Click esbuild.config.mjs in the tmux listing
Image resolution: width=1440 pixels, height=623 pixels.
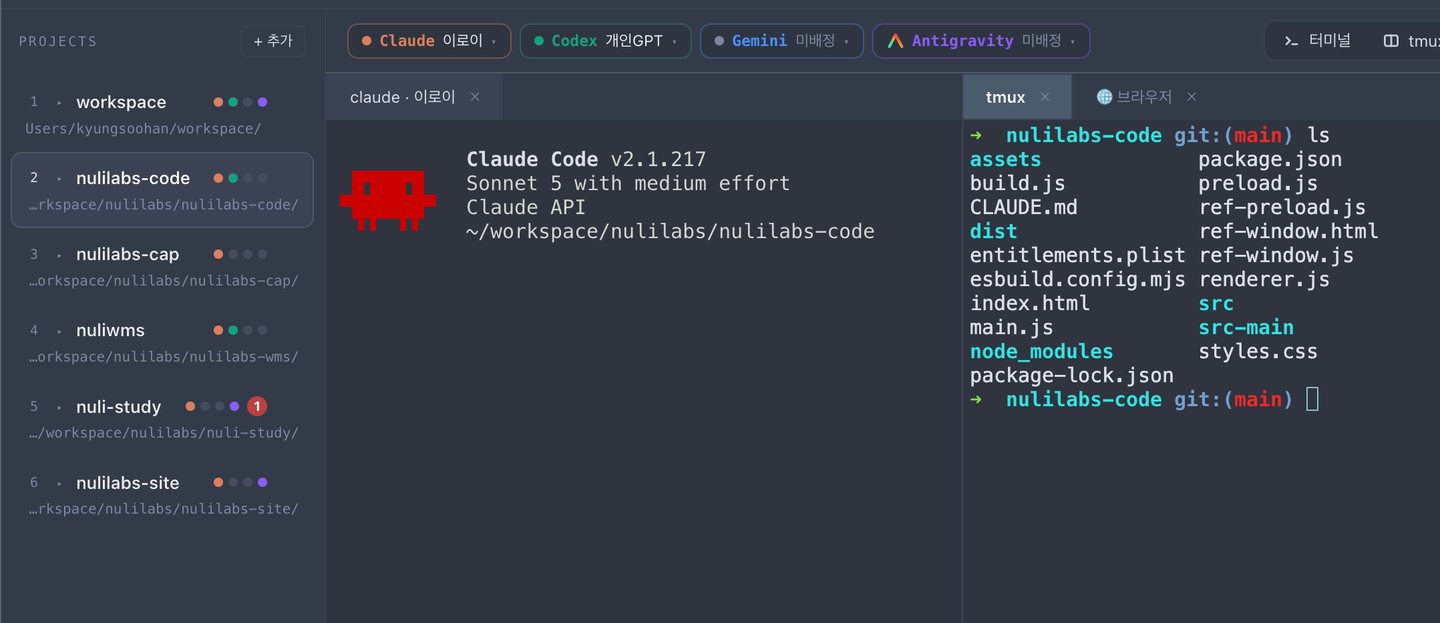[1078, 279]
